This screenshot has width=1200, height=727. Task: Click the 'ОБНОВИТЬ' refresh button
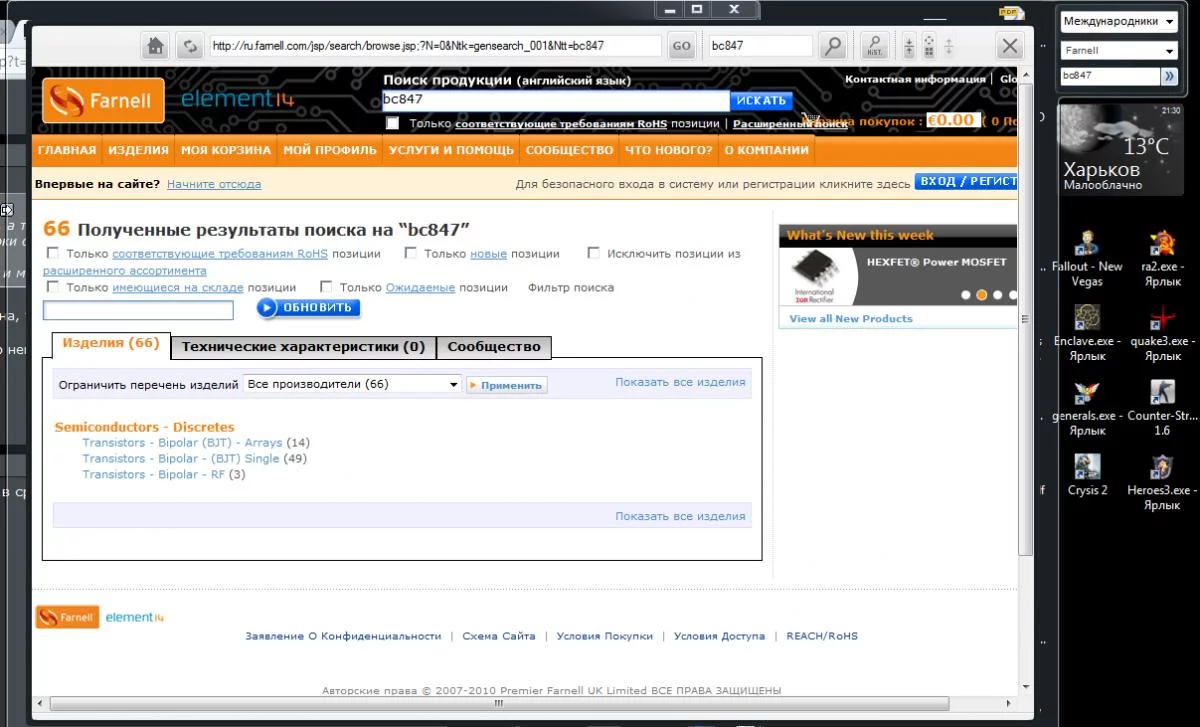pyautogui.click(x=308, y=308)
